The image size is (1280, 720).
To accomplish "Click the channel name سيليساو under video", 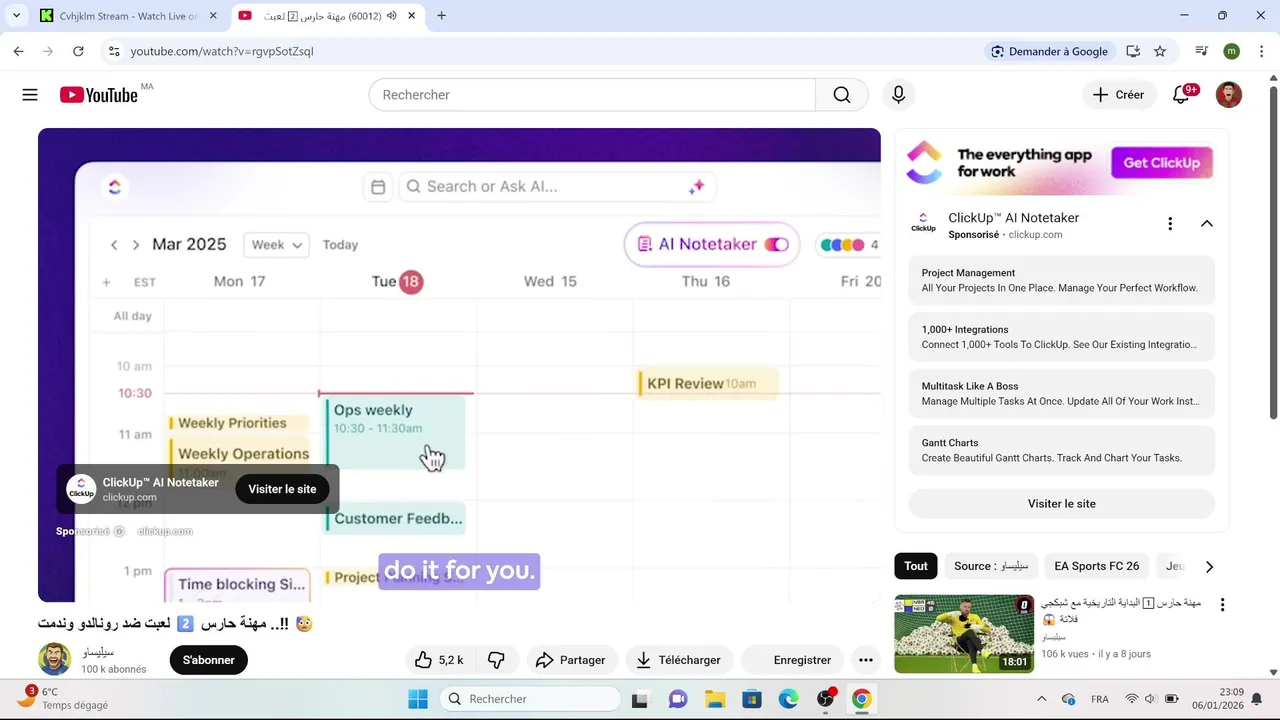I will click(x=98, y=652).
